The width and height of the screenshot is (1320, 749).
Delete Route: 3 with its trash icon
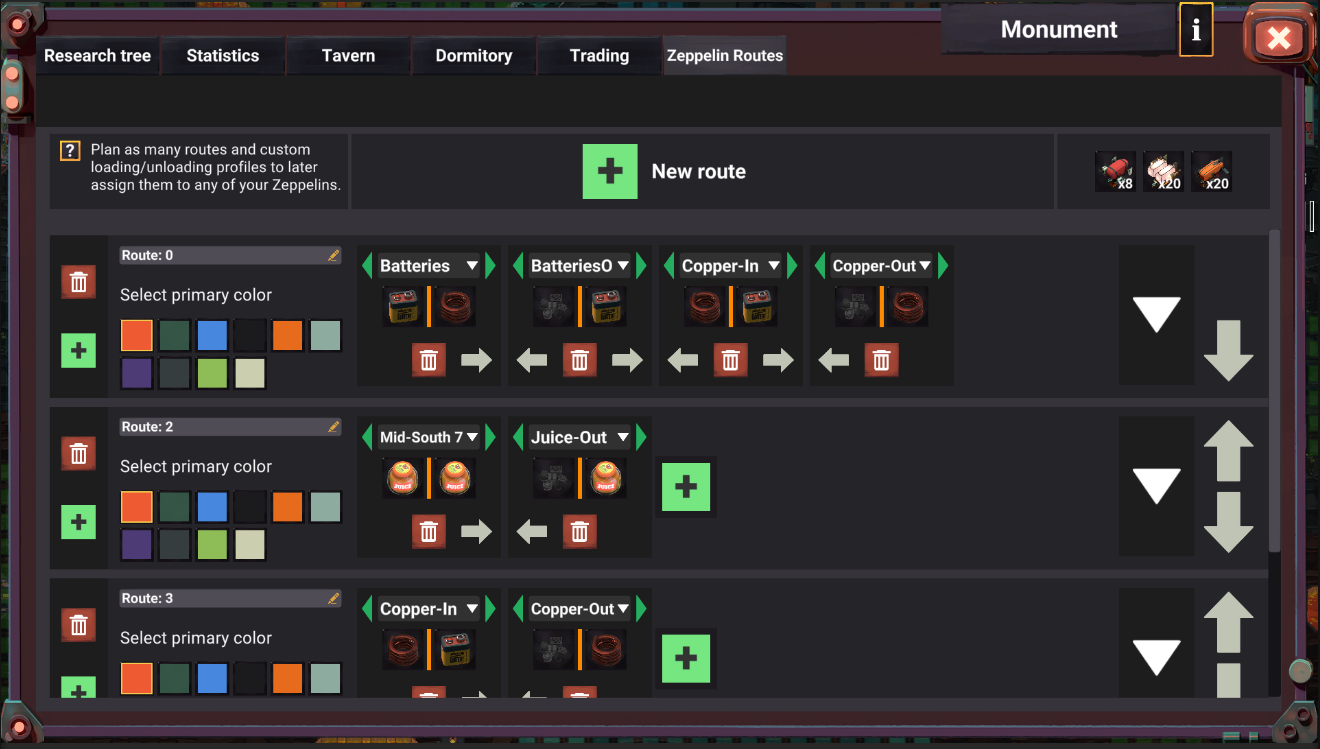tap(79, 625)
